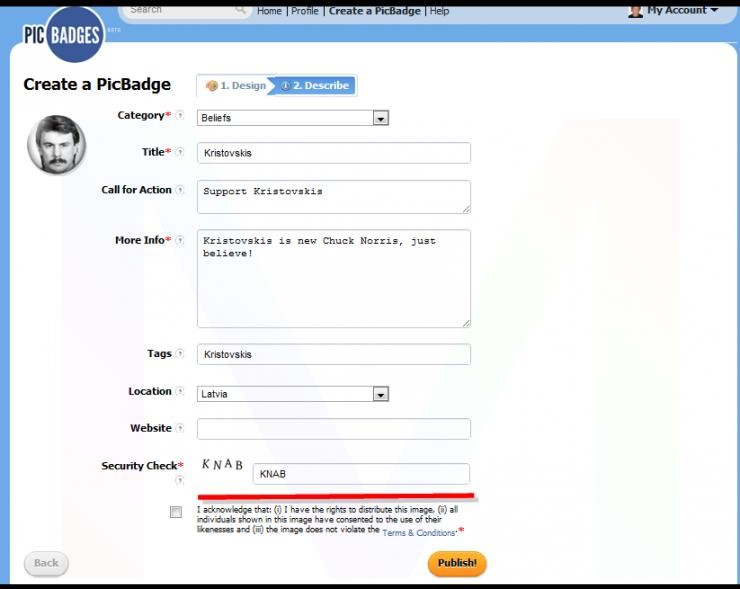The image size is (740, 589).
Task: Switch to the 1. Design step tab
Action: click(236, 86)
